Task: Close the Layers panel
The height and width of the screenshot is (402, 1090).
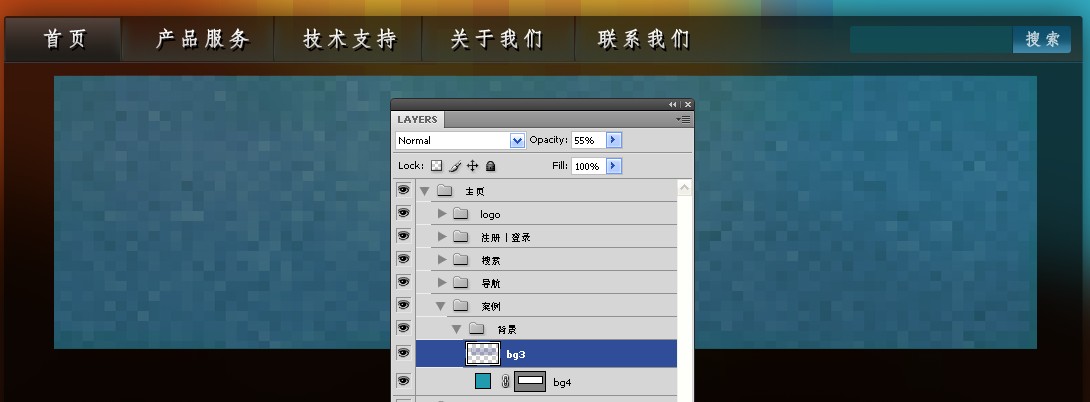Action: [688, 104]
